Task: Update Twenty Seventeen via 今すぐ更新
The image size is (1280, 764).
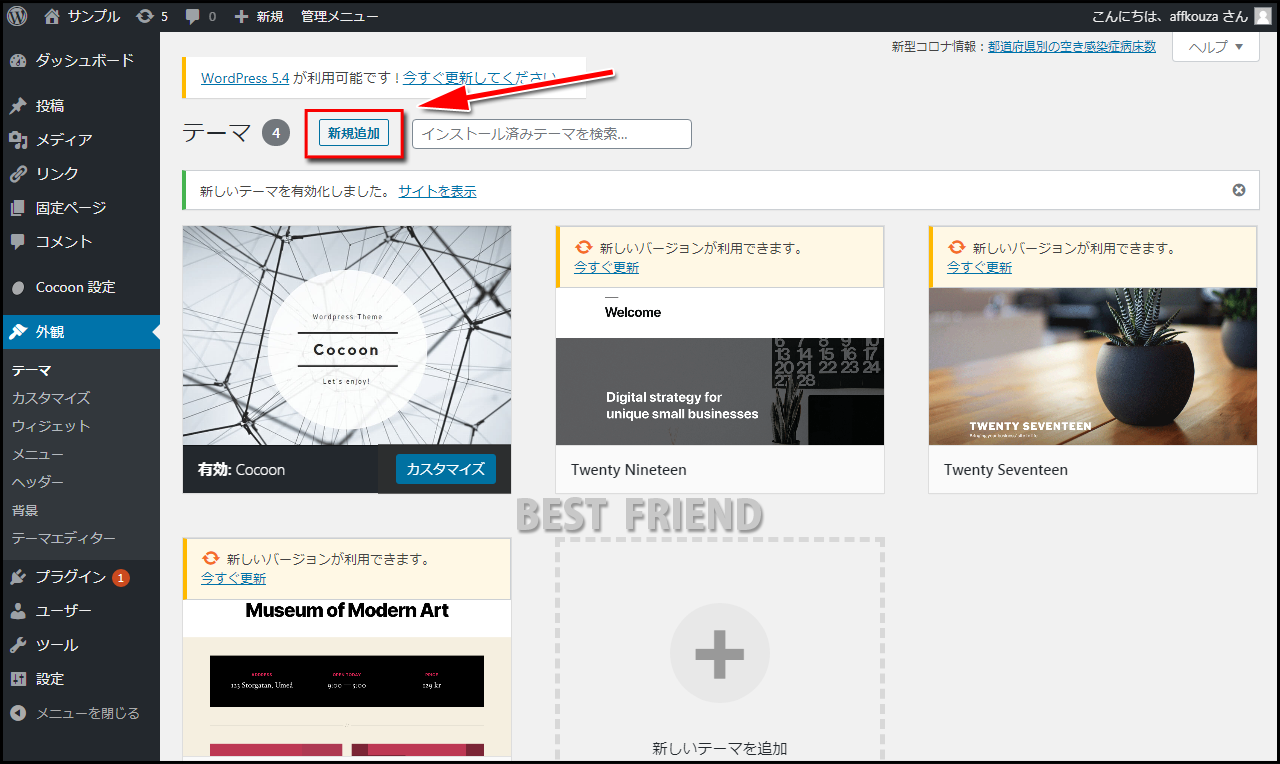Action: (x=979, y=267)
